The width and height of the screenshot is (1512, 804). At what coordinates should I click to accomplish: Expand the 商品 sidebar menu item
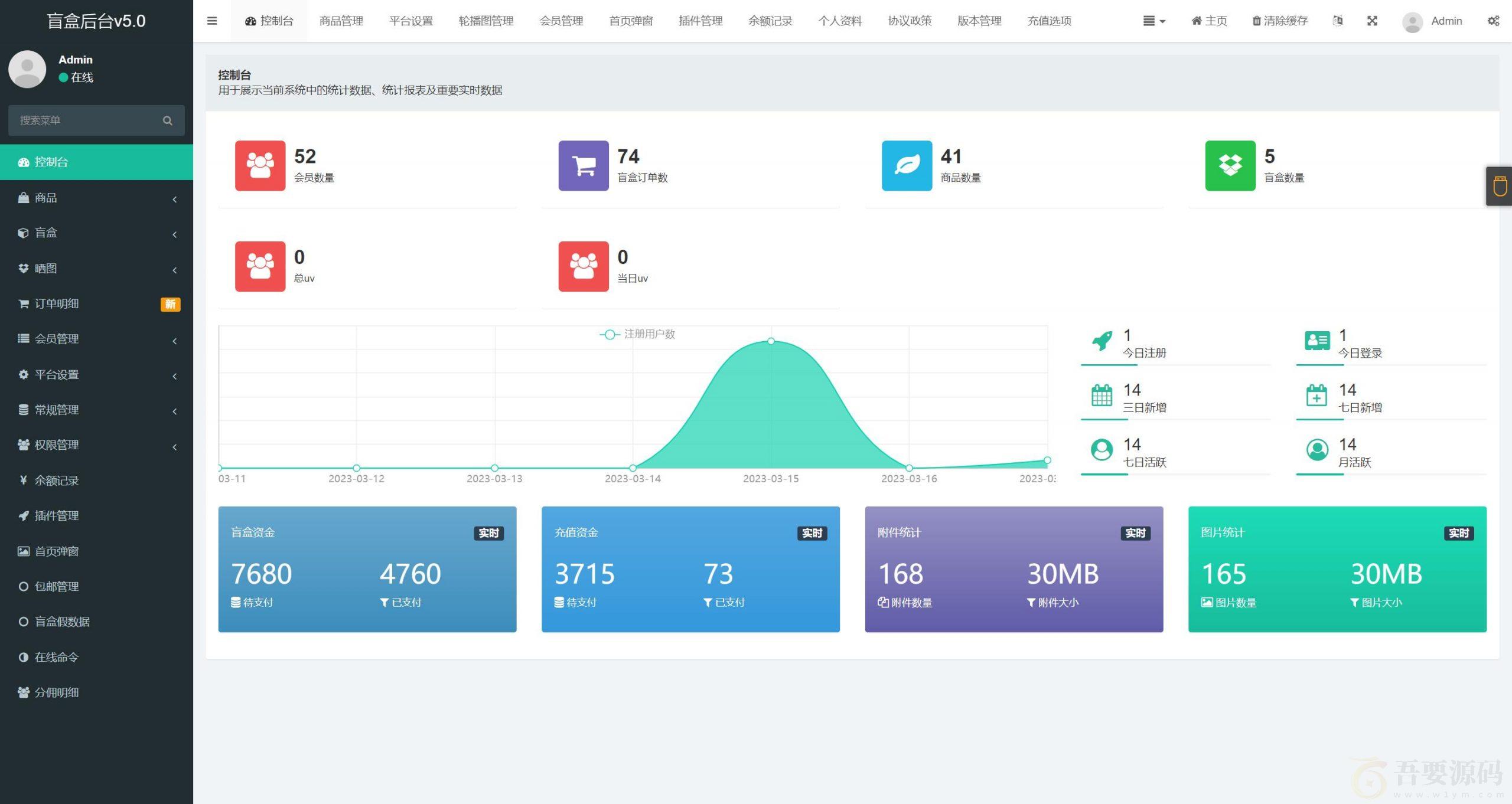(96, 198)
